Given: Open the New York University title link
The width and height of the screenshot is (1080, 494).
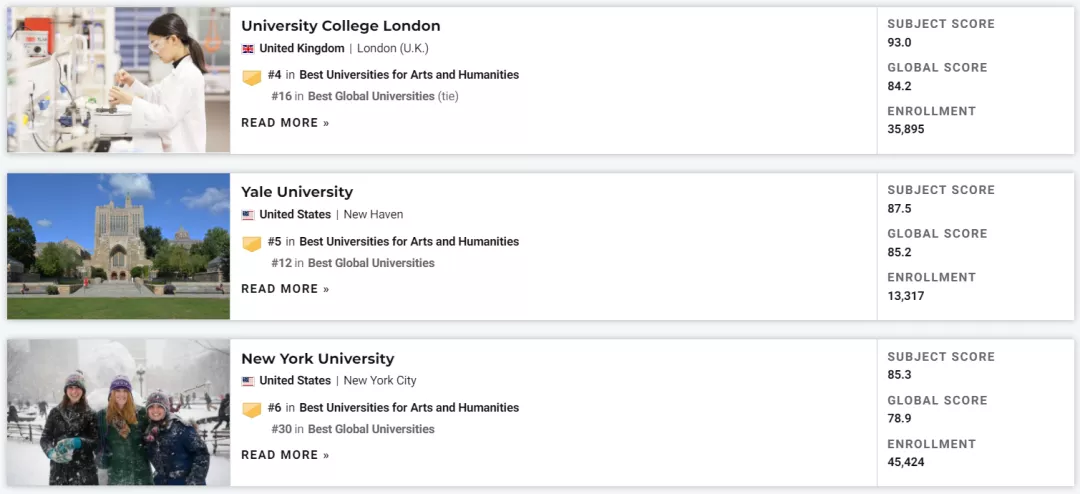Looking at the screenshot, I should pyautogui.click(x=318, y=358).
